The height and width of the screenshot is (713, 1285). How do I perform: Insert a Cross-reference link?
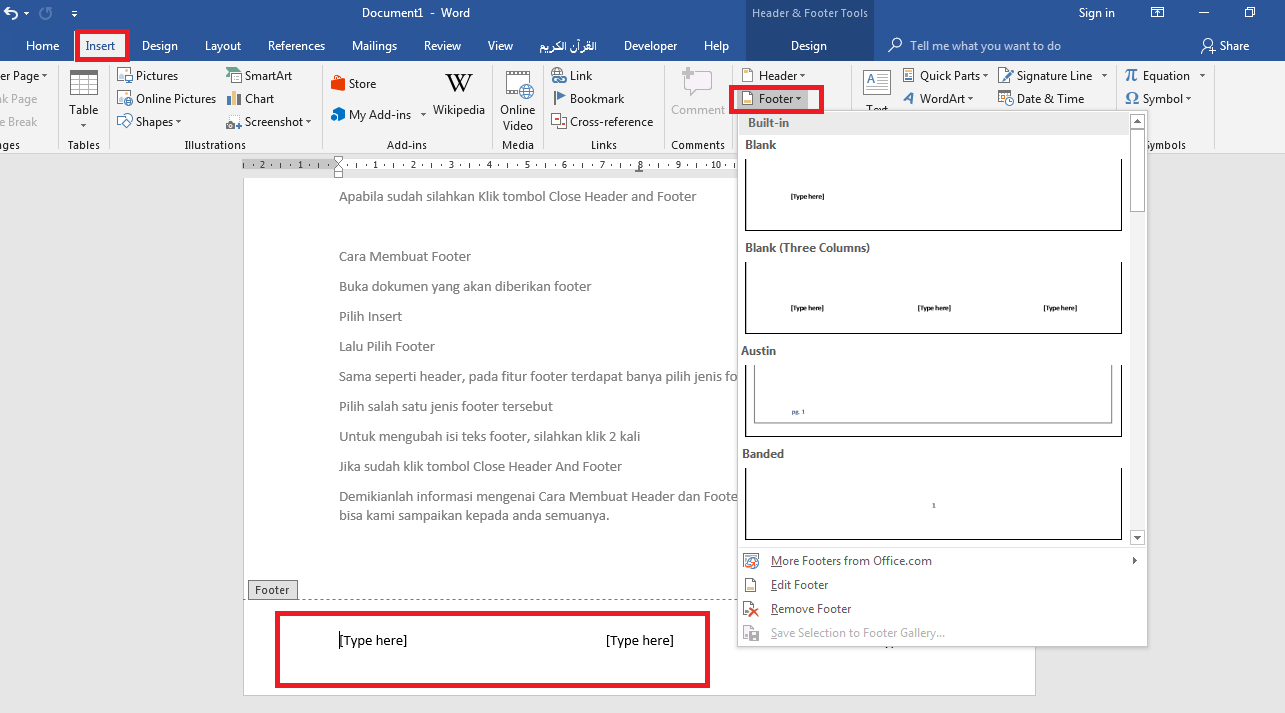coord(603,121)
